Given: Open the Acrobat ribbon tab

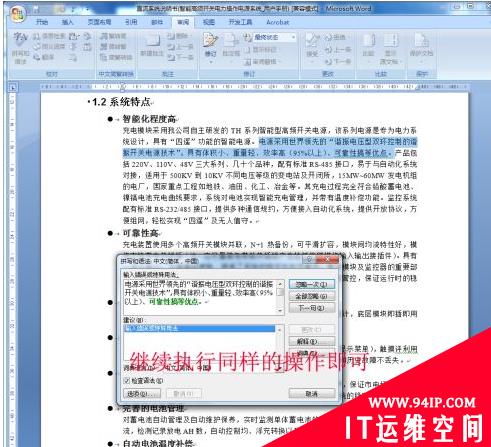Looking at the screenshot, I should click(x=277, y=22).
